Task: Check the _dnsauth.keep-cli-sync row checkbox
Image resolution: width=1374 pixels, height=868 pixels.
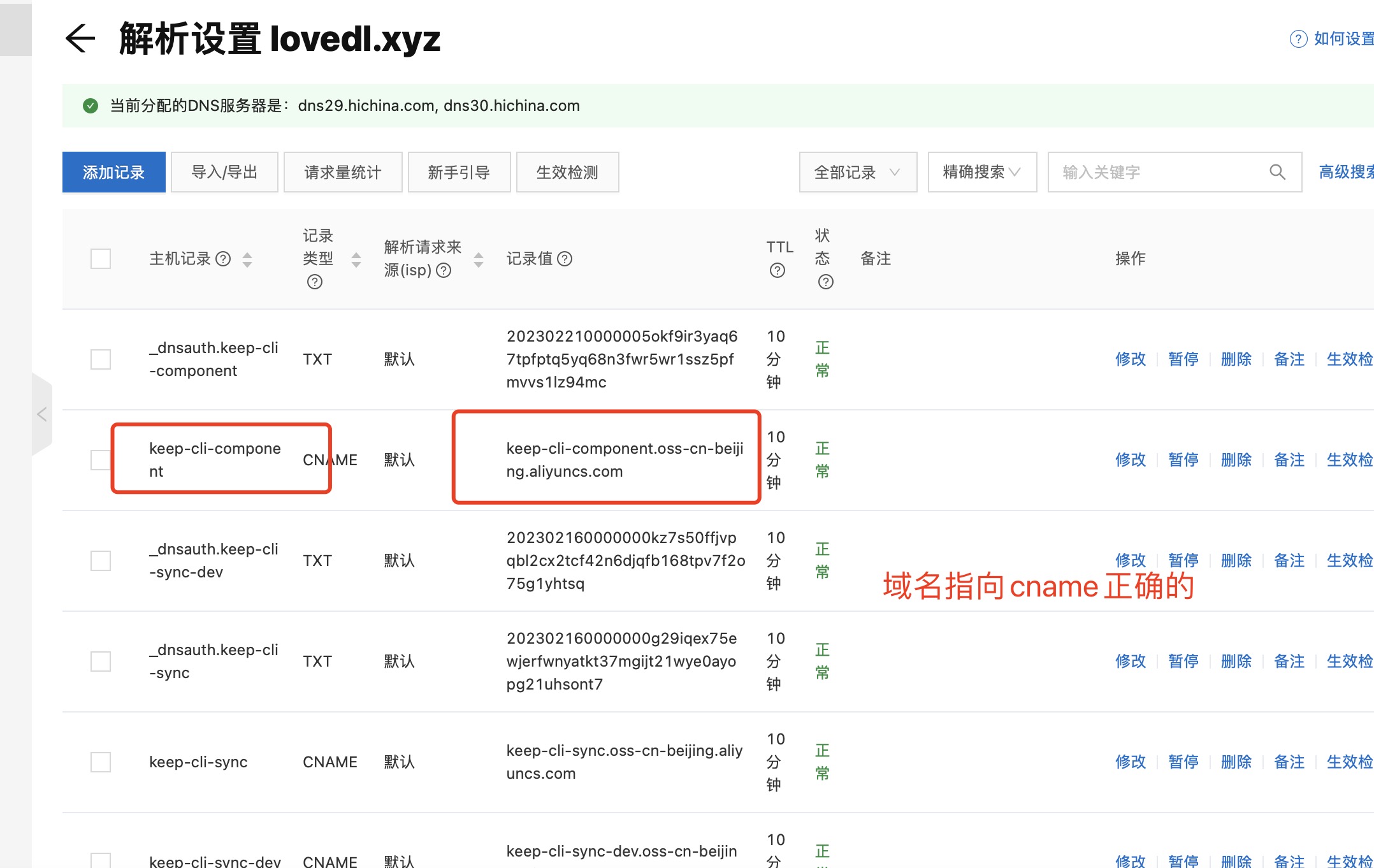Action: pos(101,662)
